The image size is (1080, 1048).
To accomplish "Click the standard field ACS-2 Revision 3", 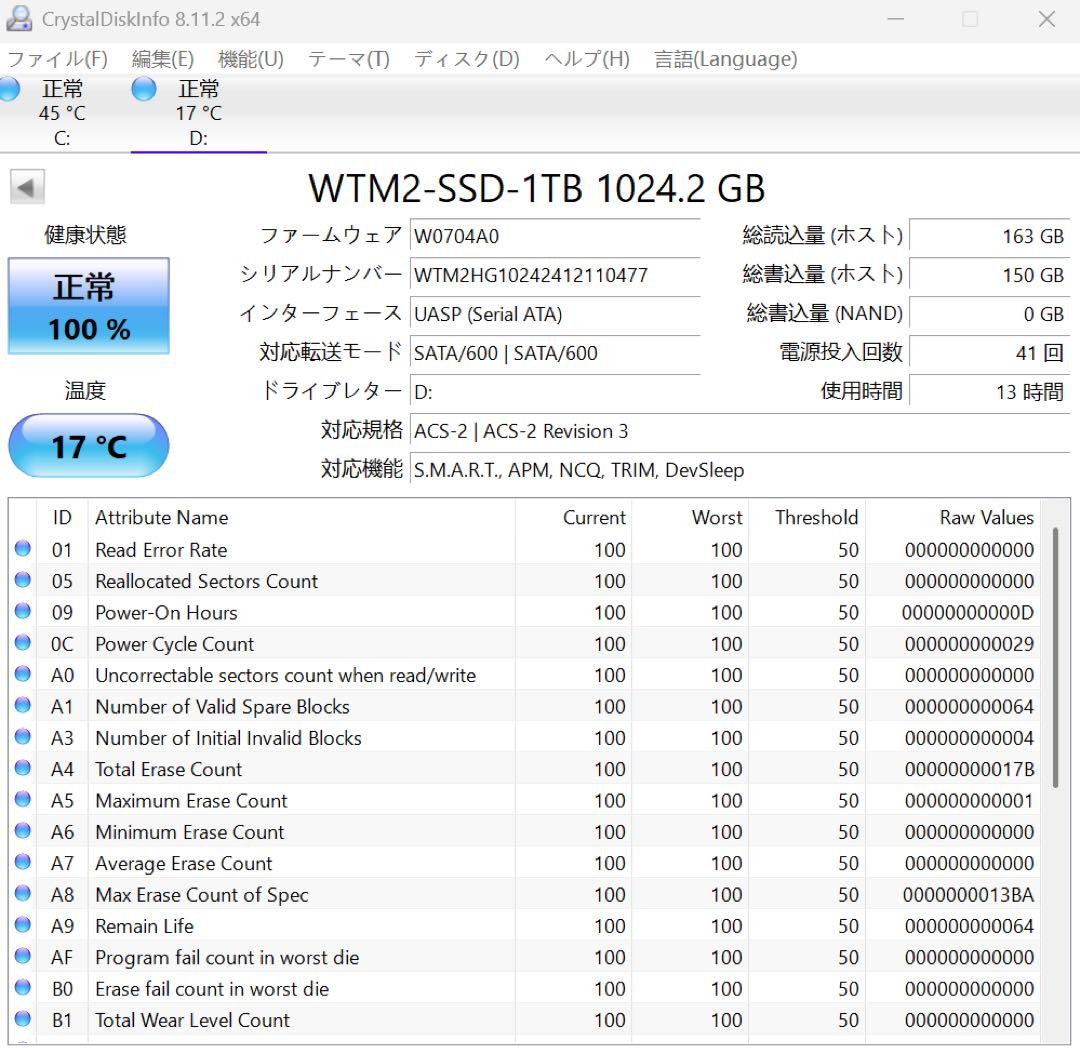I will pyautogui.click(x=740, y=431).
